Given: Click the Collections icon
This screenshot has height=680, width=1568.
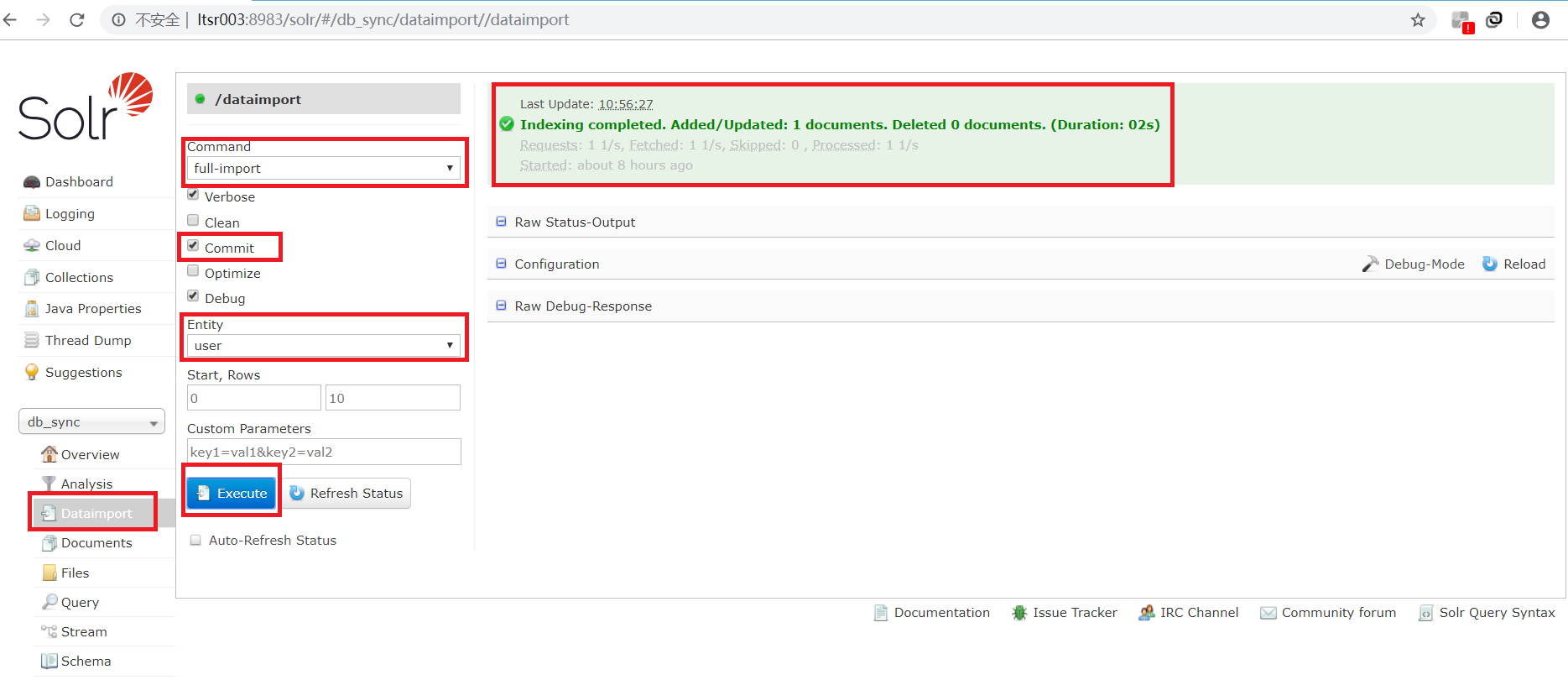Looking at the screenshot, I should pos(32,277).
